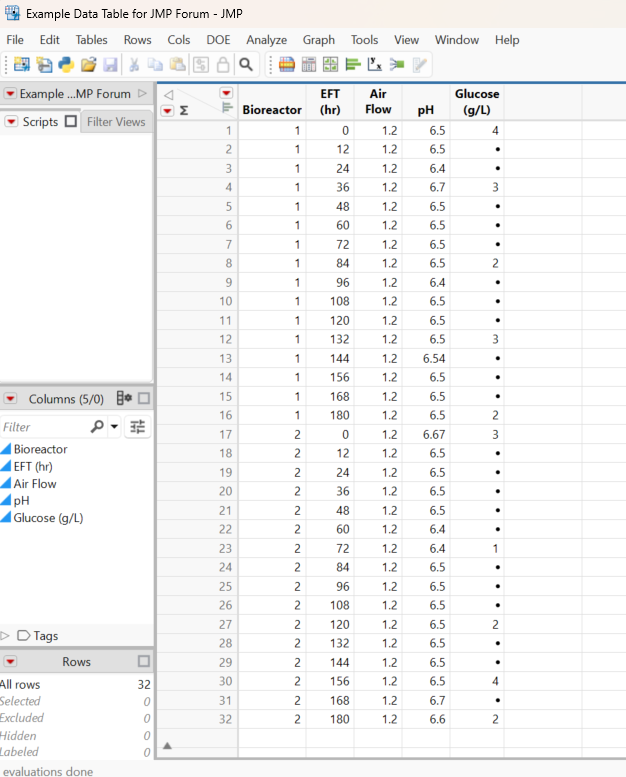This screenshot has height=777, width=626.
Task: Click the filter options sliders button
Action: coord(137,426)
